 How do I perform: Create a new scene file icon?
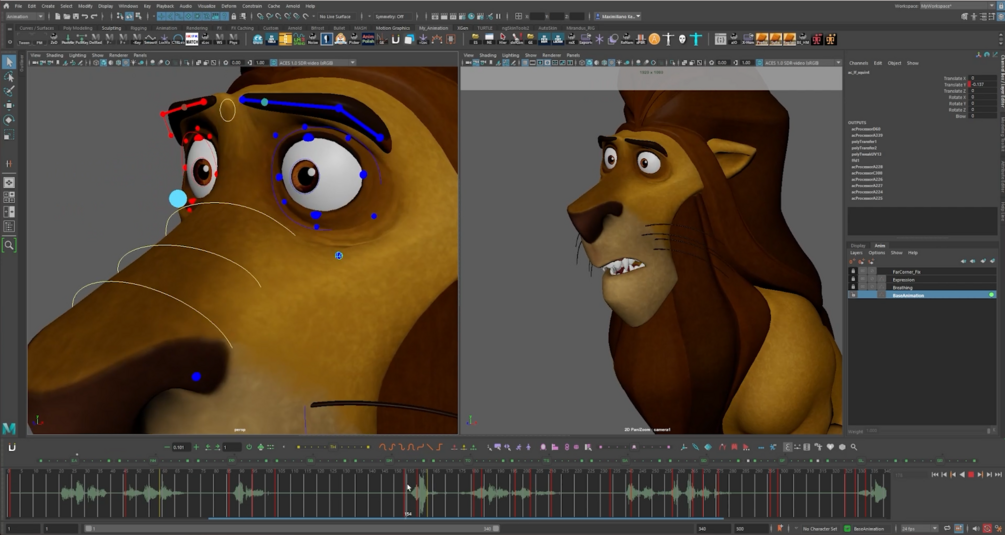click(x=58, y=16)
